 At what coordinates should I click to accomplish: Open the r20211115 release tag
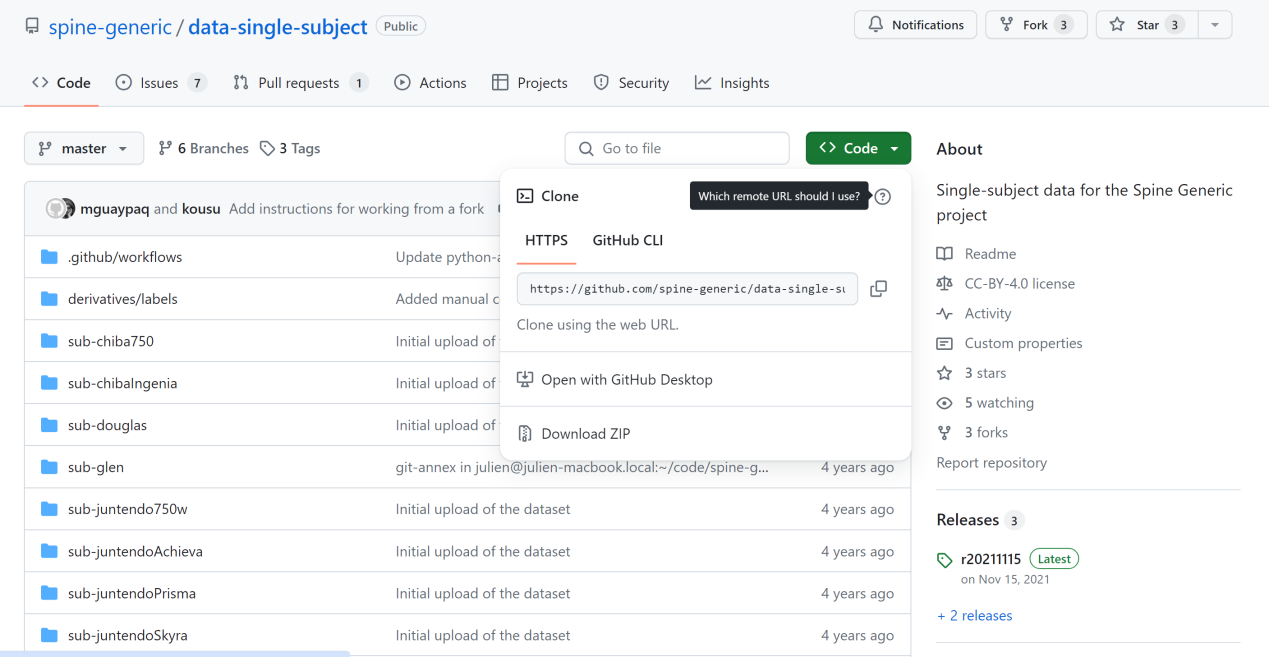(x=990, y=559)
